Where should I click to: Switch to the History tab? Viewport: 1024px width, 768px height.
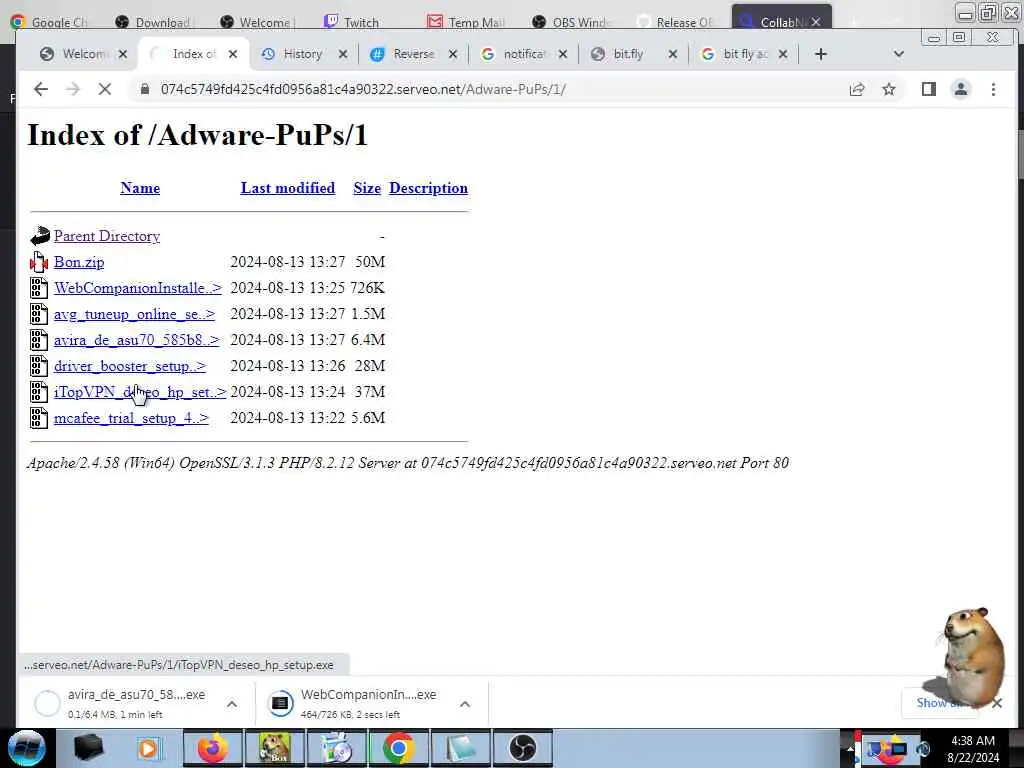pos(302,54)
